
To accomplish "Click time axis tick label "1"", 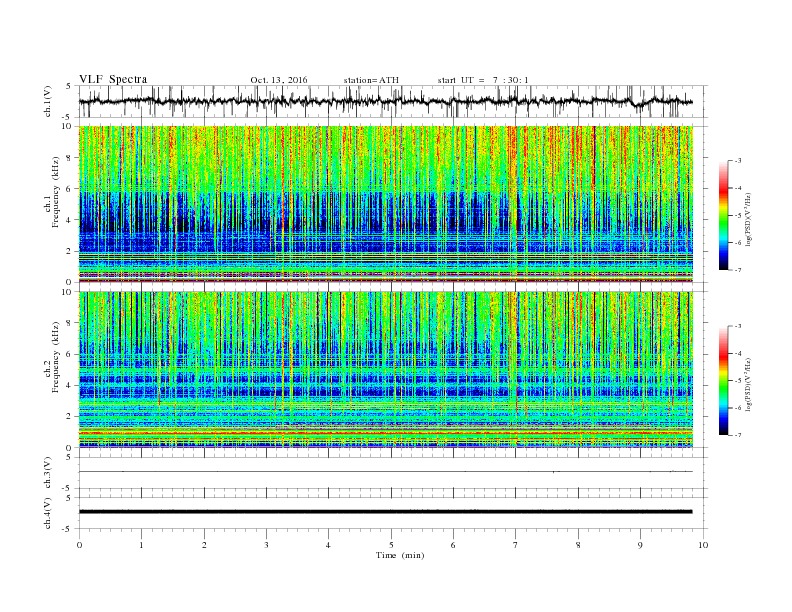I will (141, 545).
